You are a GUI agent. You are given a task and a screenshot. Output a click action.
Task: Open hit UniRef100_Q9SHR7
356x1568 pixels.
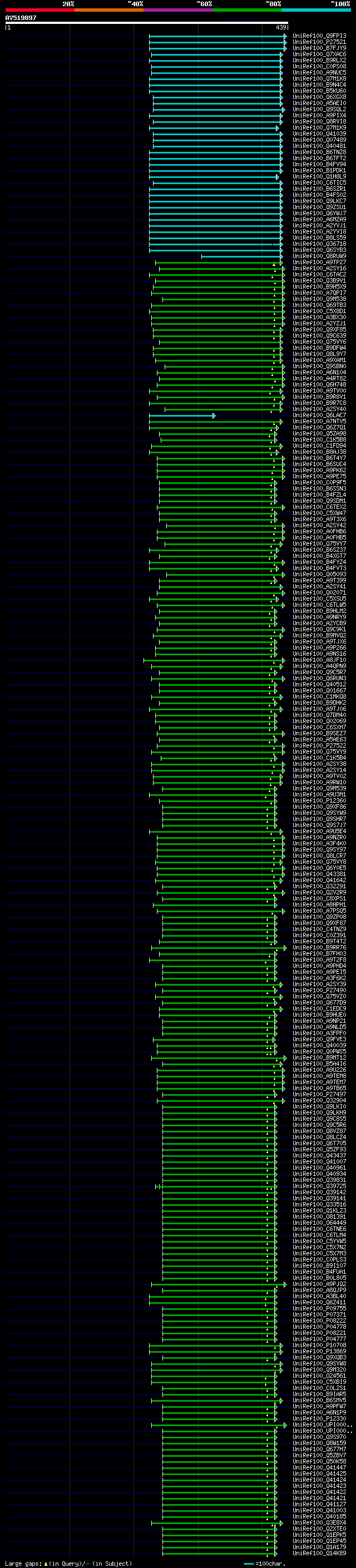coord(319,819)
